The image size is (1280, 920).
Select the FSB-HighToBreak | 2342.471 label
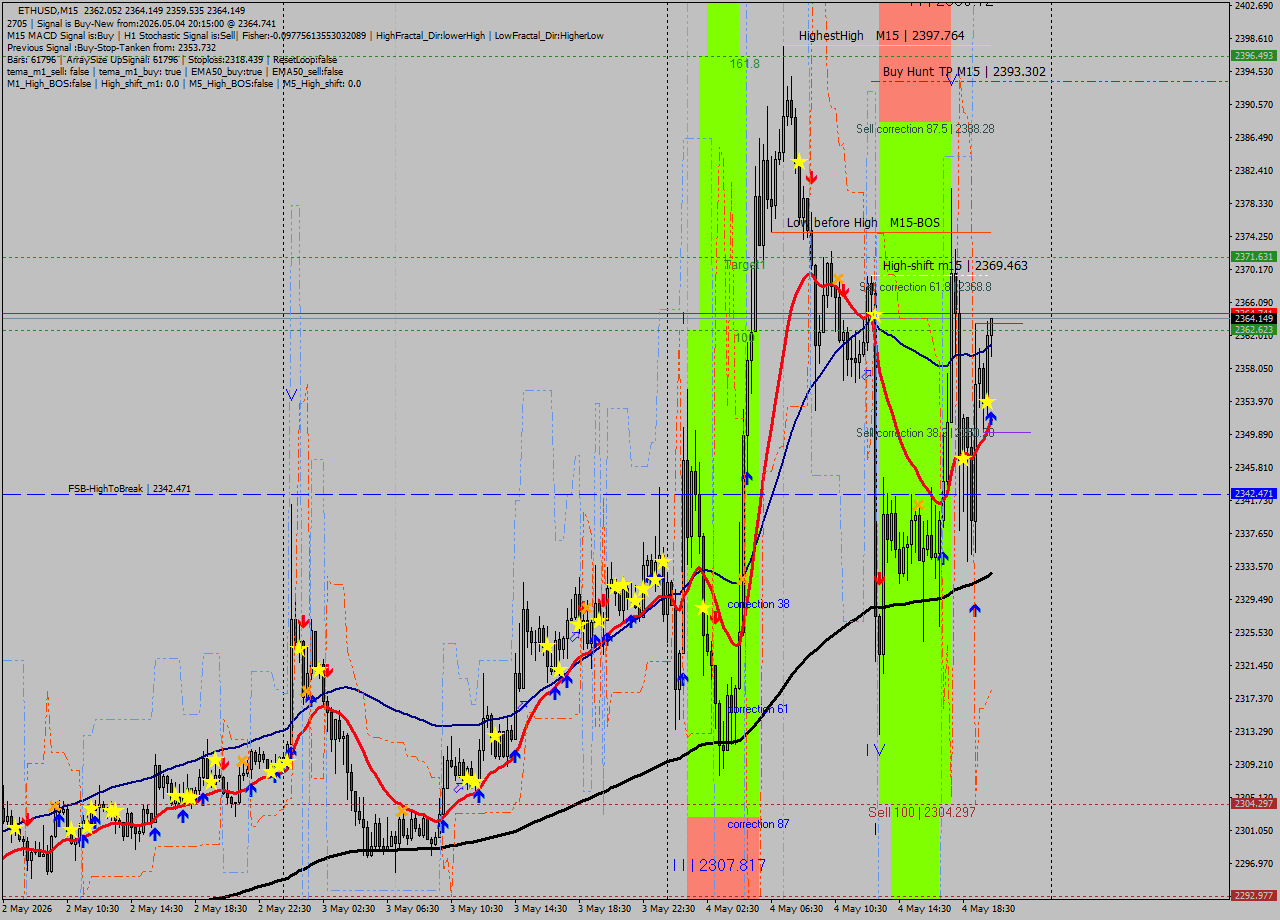(x=129, y=488)
